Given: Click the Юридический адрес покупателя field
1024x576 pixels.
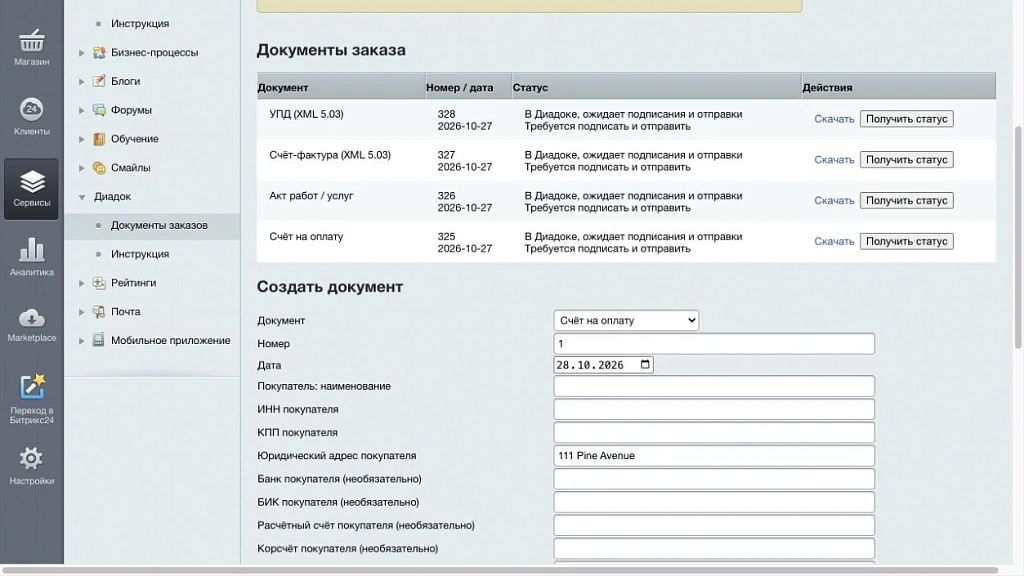Looking at the screenshot, I should pyautogui.click(x=714, y=456).
